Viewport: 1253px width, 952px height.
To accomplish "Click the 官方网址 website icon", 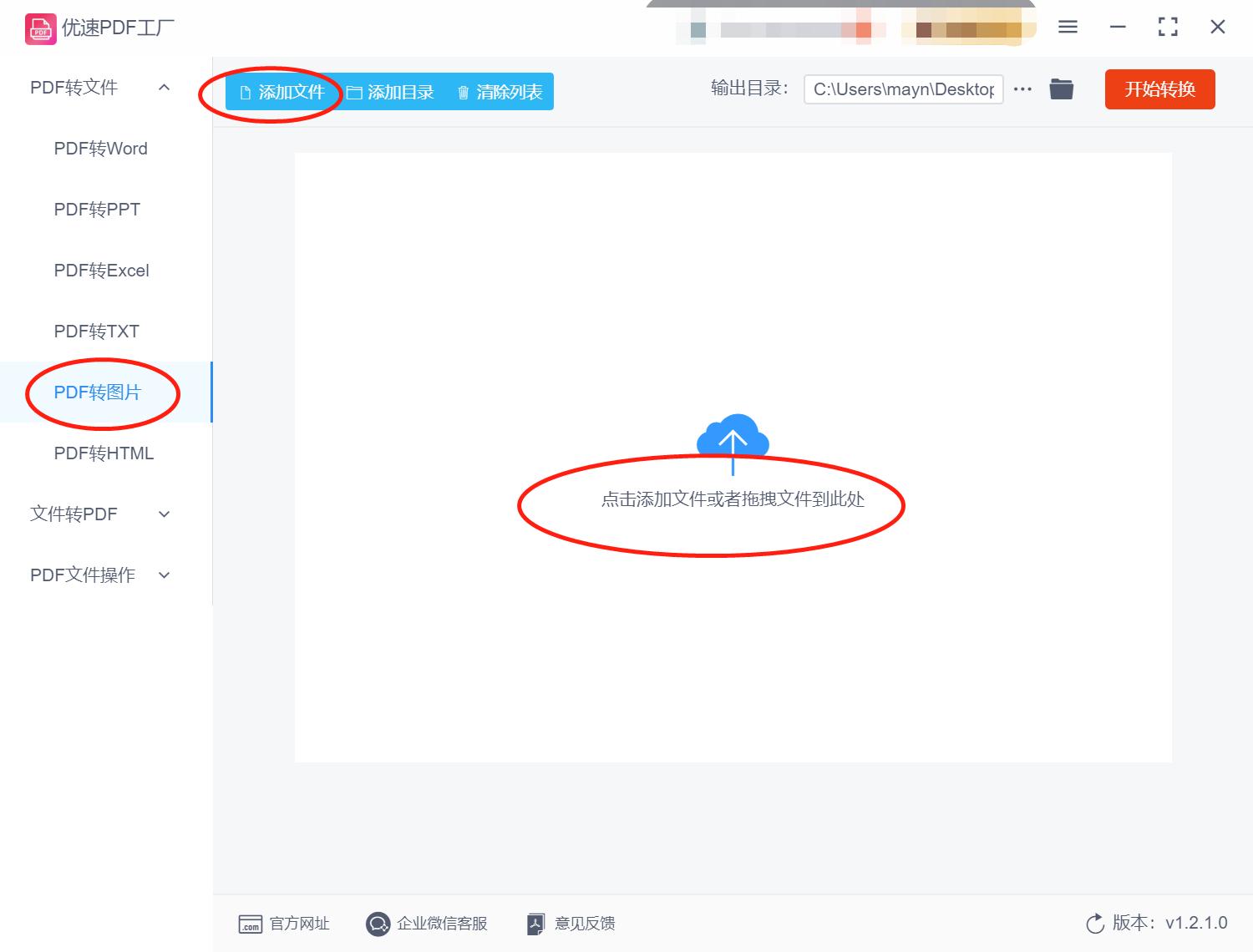I will tap(250, 924).
